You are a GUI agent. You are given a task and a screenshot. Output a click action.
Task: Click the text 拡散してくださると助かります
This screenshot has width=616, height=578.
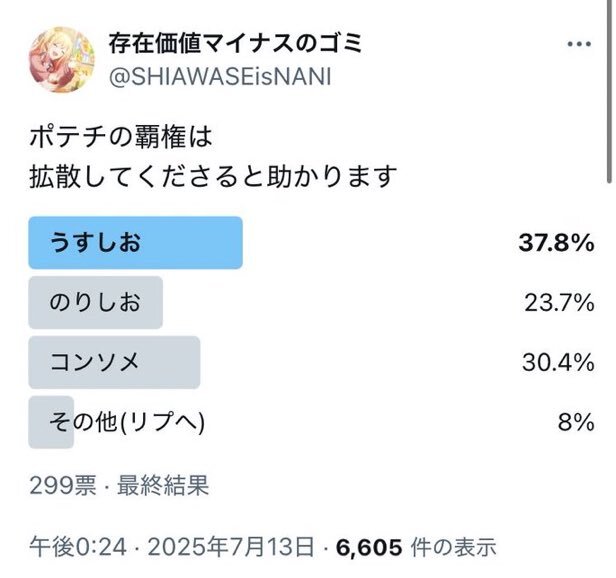point(213,176)
